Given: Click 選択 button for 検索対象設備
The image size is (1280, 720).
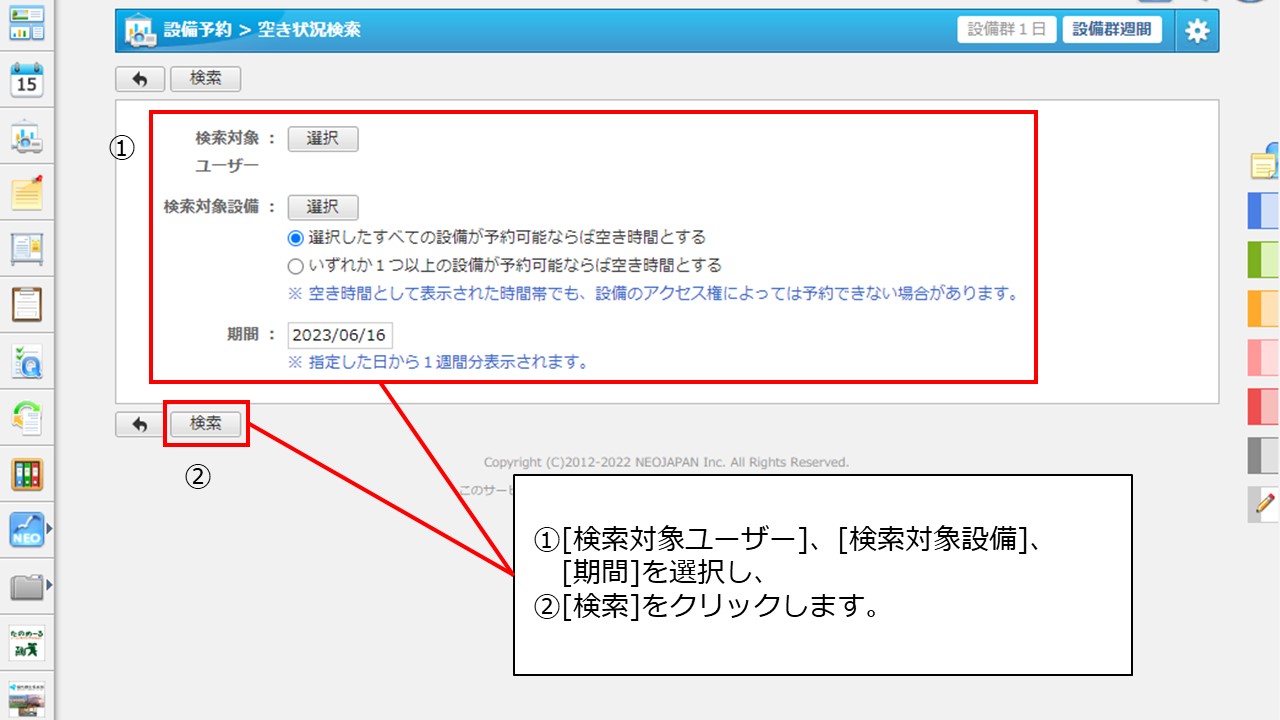Looking at the screenshot, I should 322,207.
